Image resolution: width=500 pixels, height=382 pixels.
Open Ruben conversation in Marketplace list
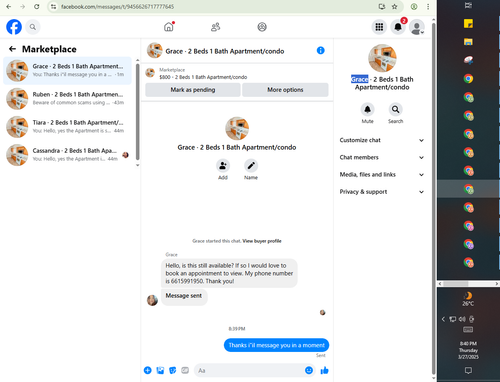(x=67, y=99)
